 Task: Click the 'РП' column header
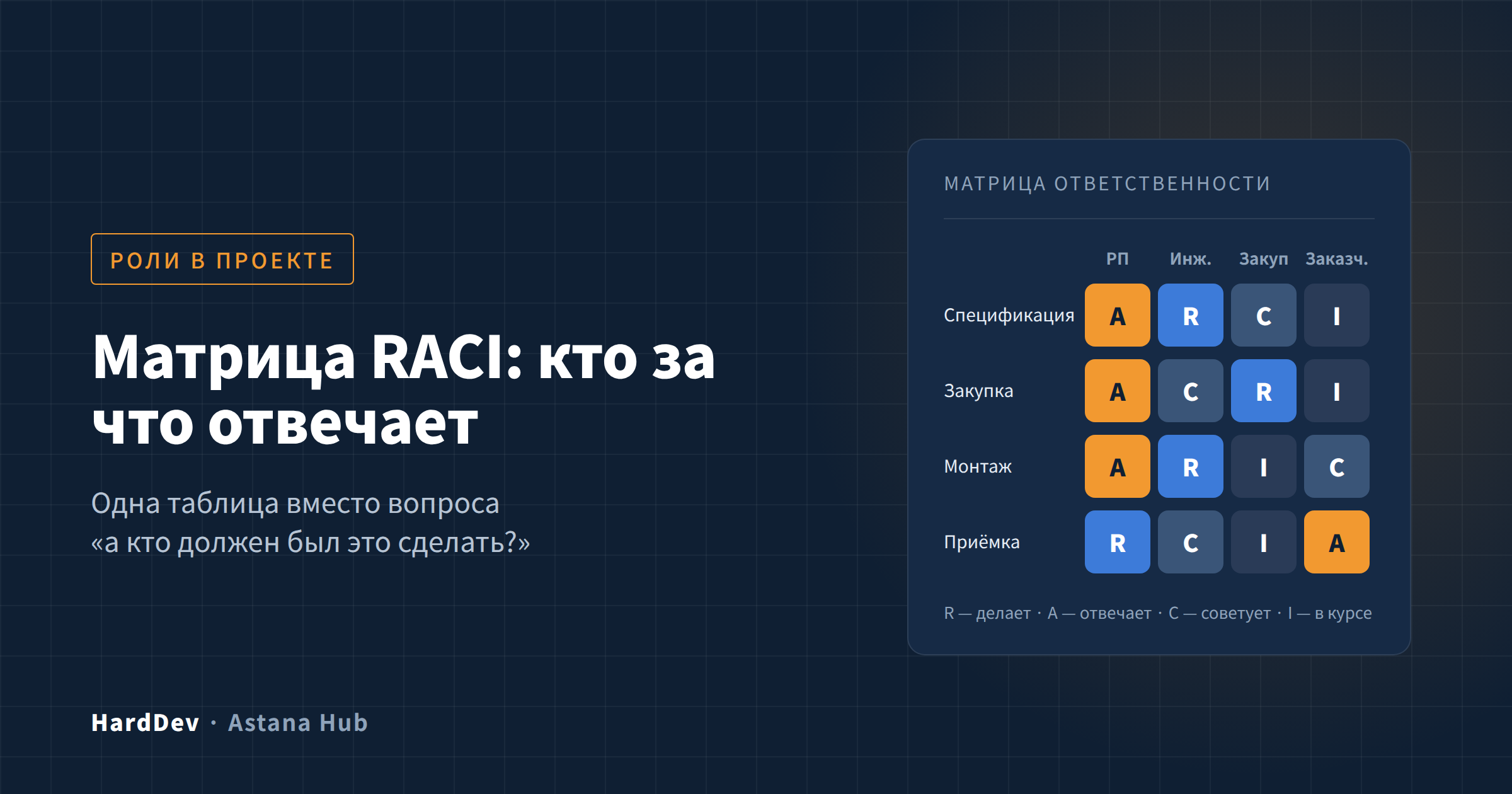coord(1118,258)
